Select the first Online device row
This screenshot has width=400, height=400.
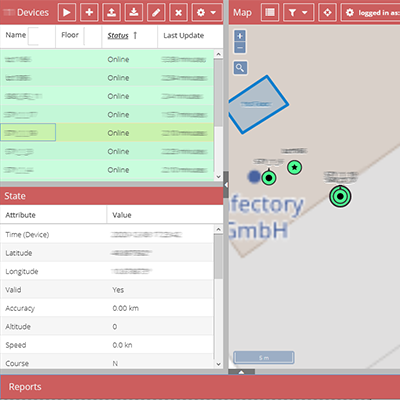point(107,59)
